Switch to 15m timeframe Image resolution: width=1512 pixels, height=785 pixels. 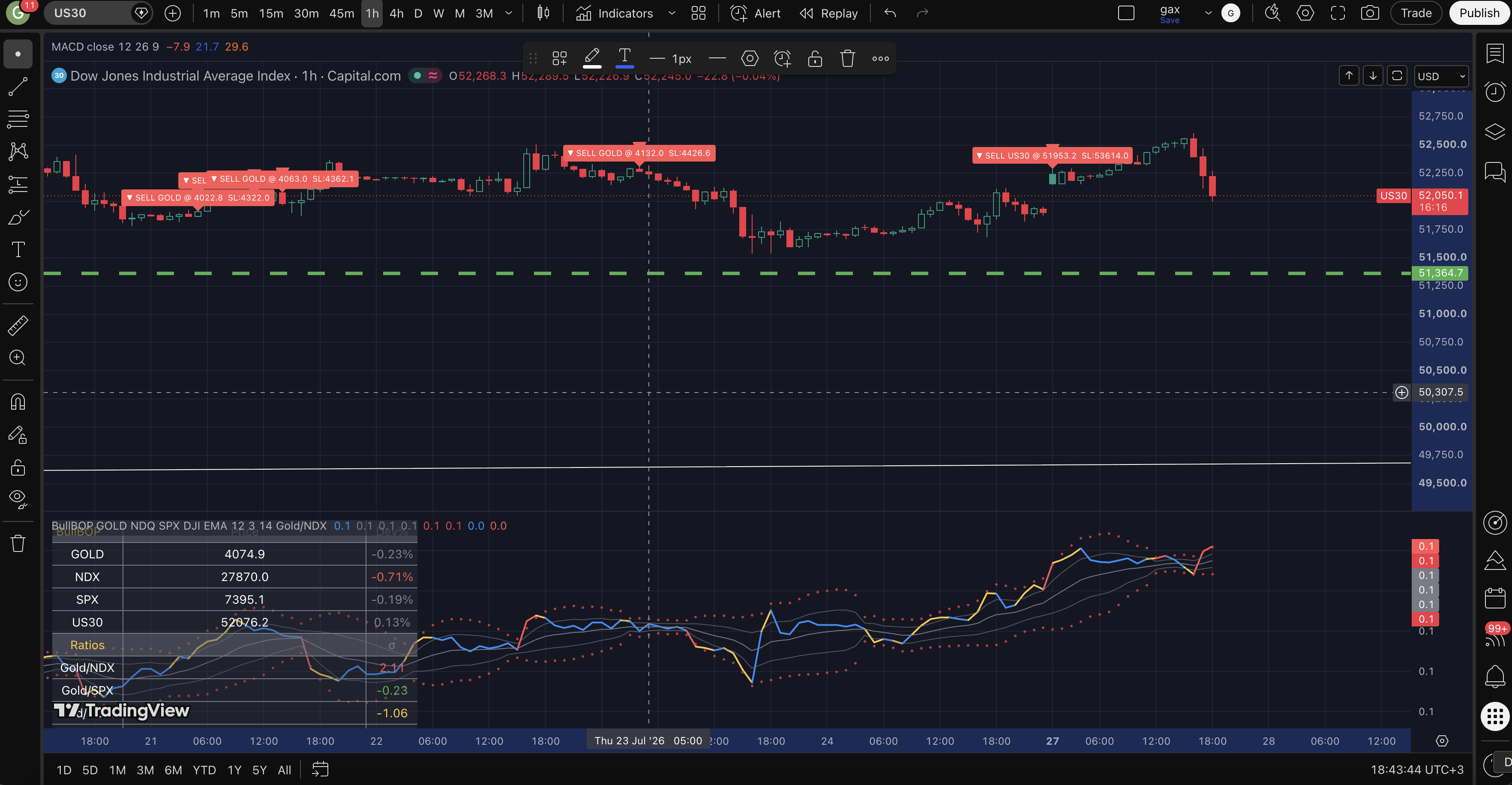click(x=271, y=13)
